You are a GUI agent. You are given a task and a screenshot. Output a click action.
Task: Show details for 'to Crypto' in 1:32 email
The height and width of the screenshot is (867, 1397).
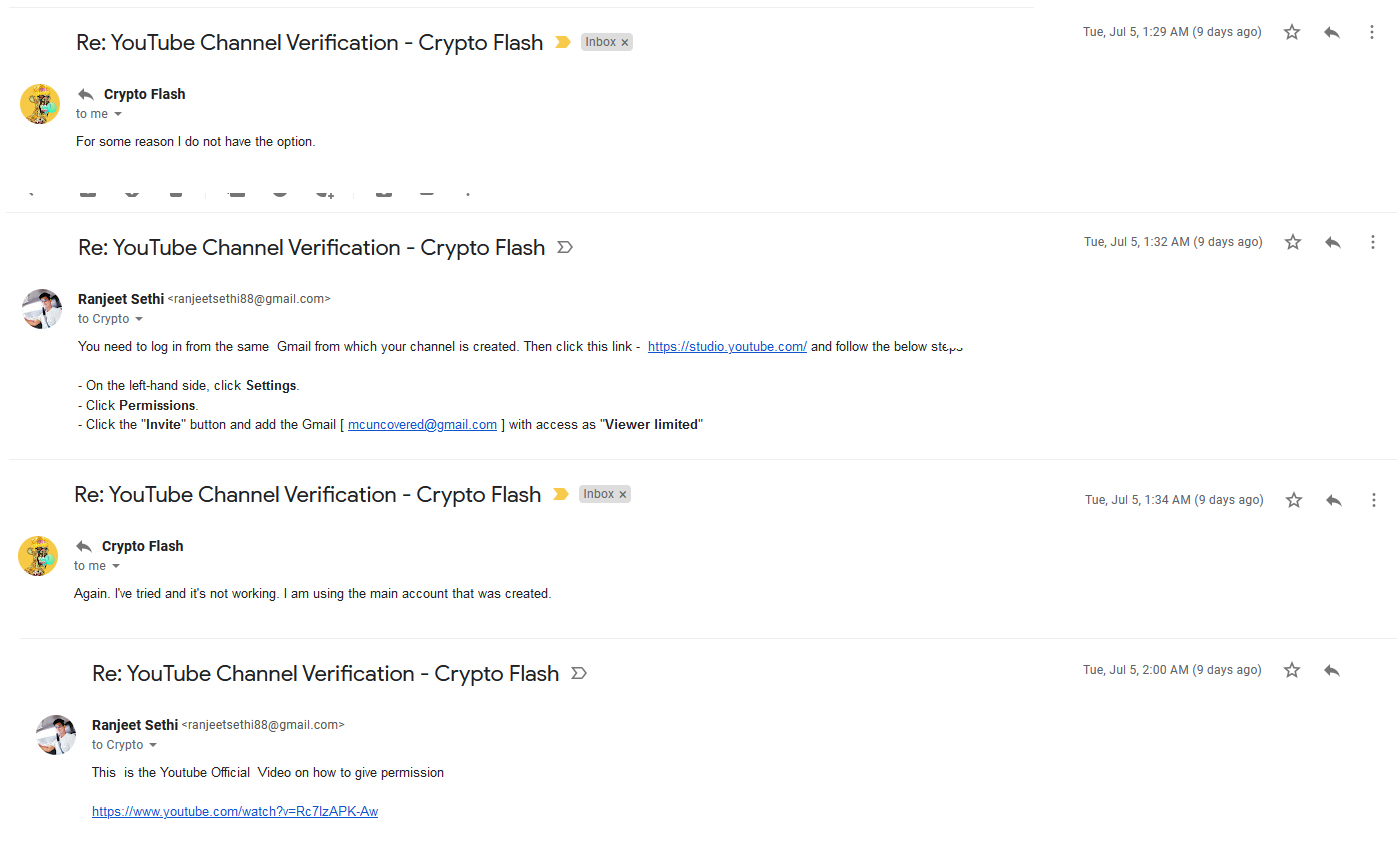(139, 319)
